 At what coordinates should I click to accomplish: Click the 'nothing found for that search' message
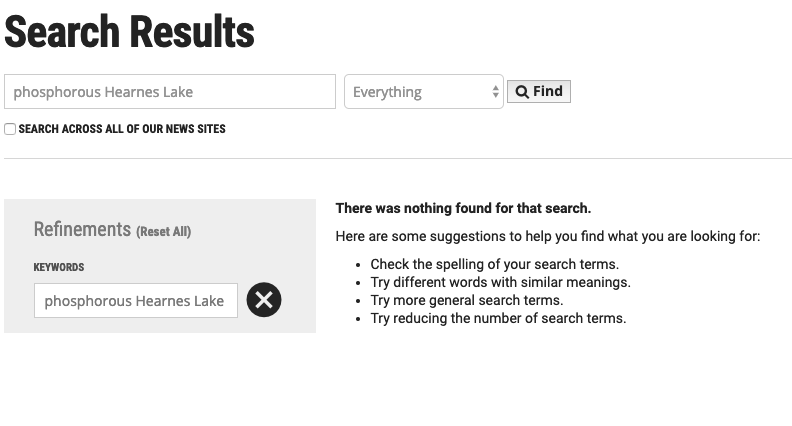coord(463,208)
